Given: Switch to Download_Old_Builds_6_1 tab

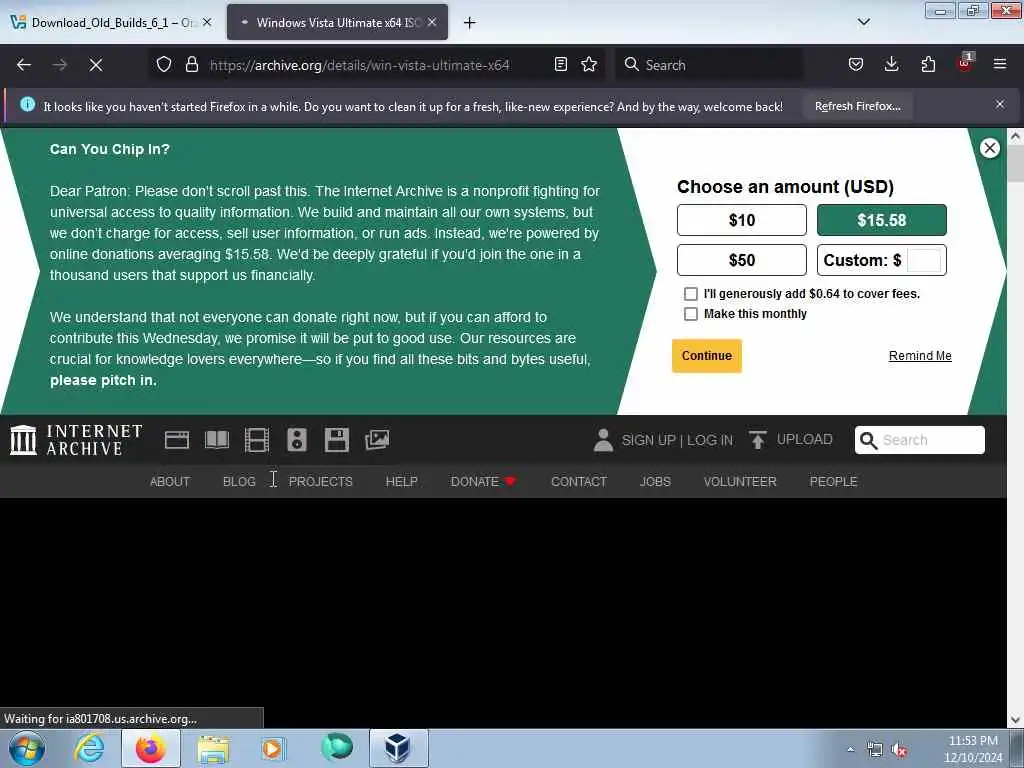Looking at the screenshot, I should pyautogui.click(x=112, y=23).
